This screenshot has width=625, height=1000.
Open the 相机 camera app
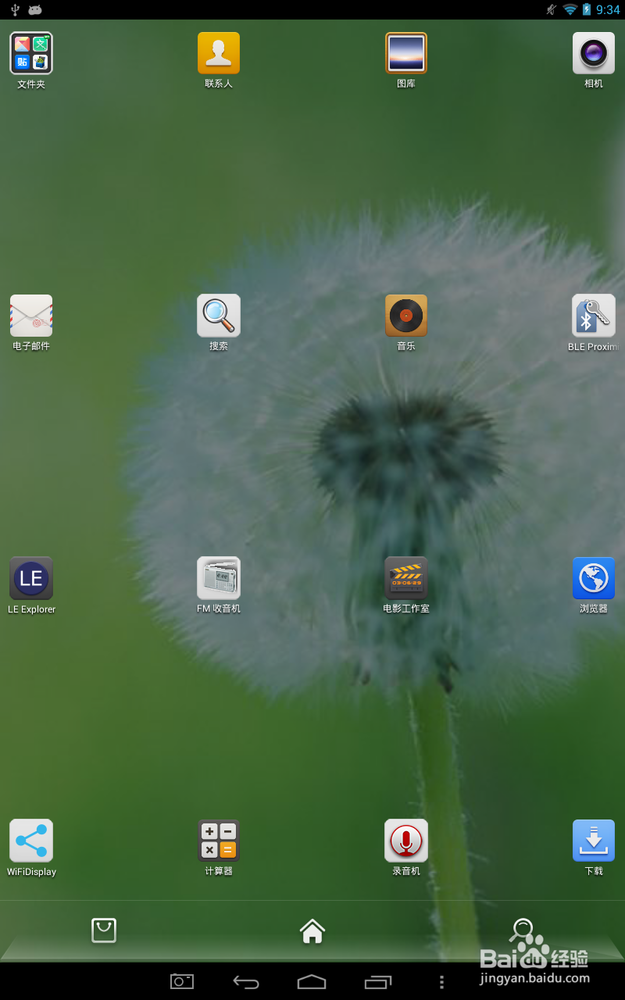(x=593, y=54)
